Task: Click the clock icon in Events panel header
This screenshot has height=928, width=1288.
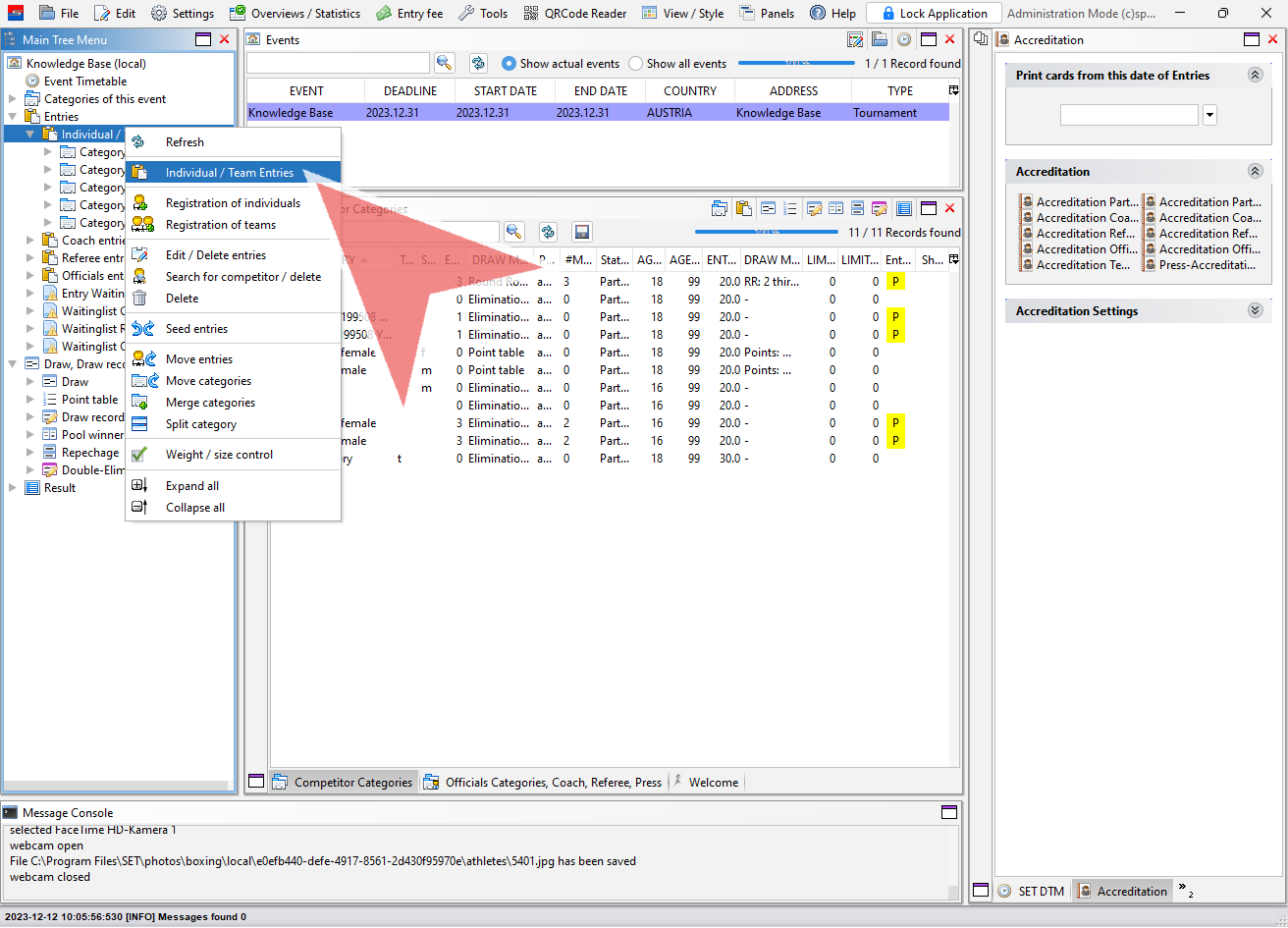Action: tap(903, 39)
